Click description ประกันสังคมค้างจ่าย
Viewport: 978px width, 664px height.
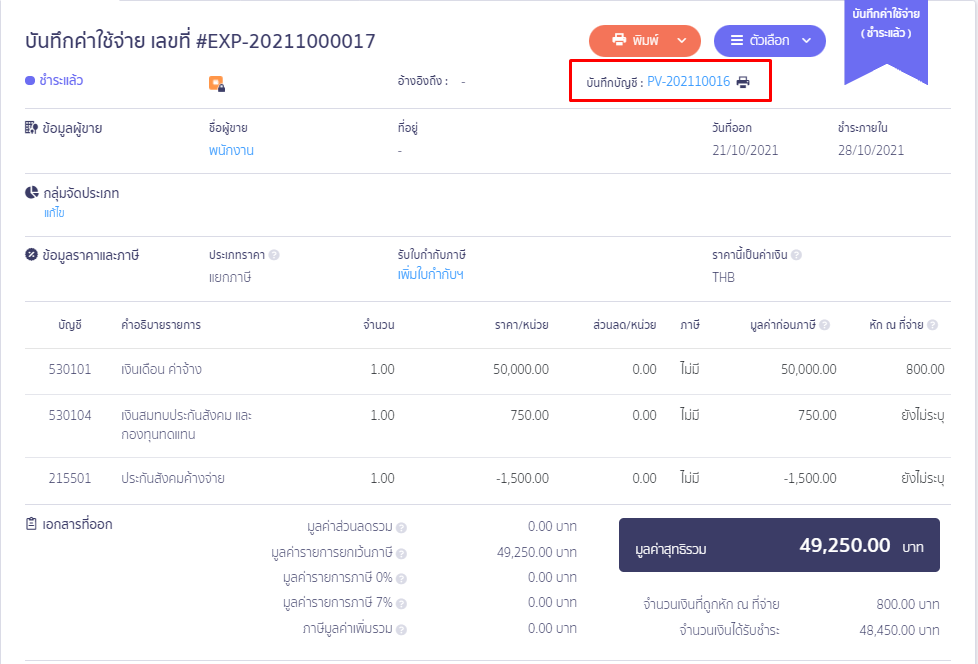click(173, 478)
